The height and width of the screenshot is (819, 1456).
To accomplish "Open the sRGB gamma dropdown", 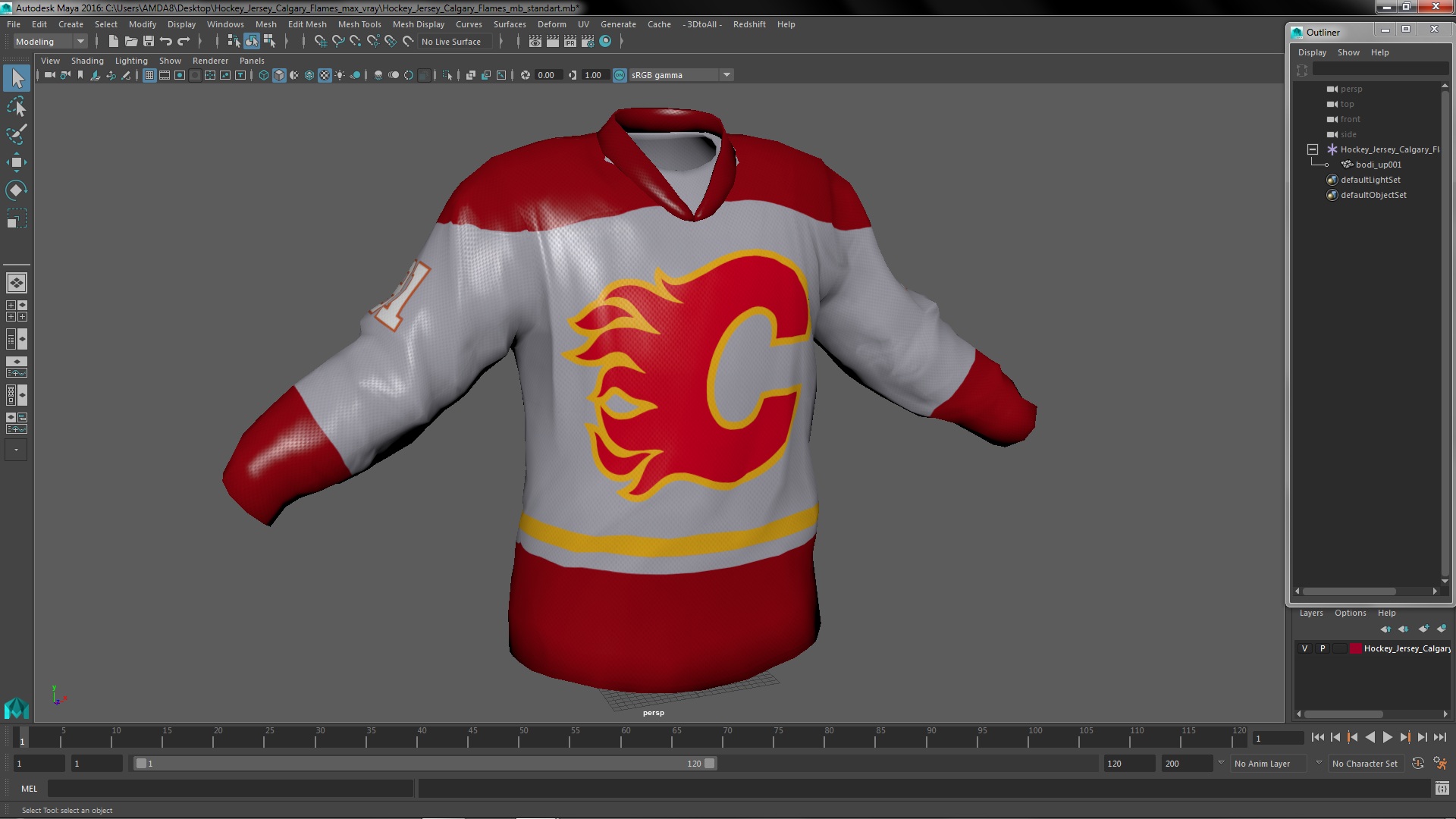I will (x=680, y=75).
